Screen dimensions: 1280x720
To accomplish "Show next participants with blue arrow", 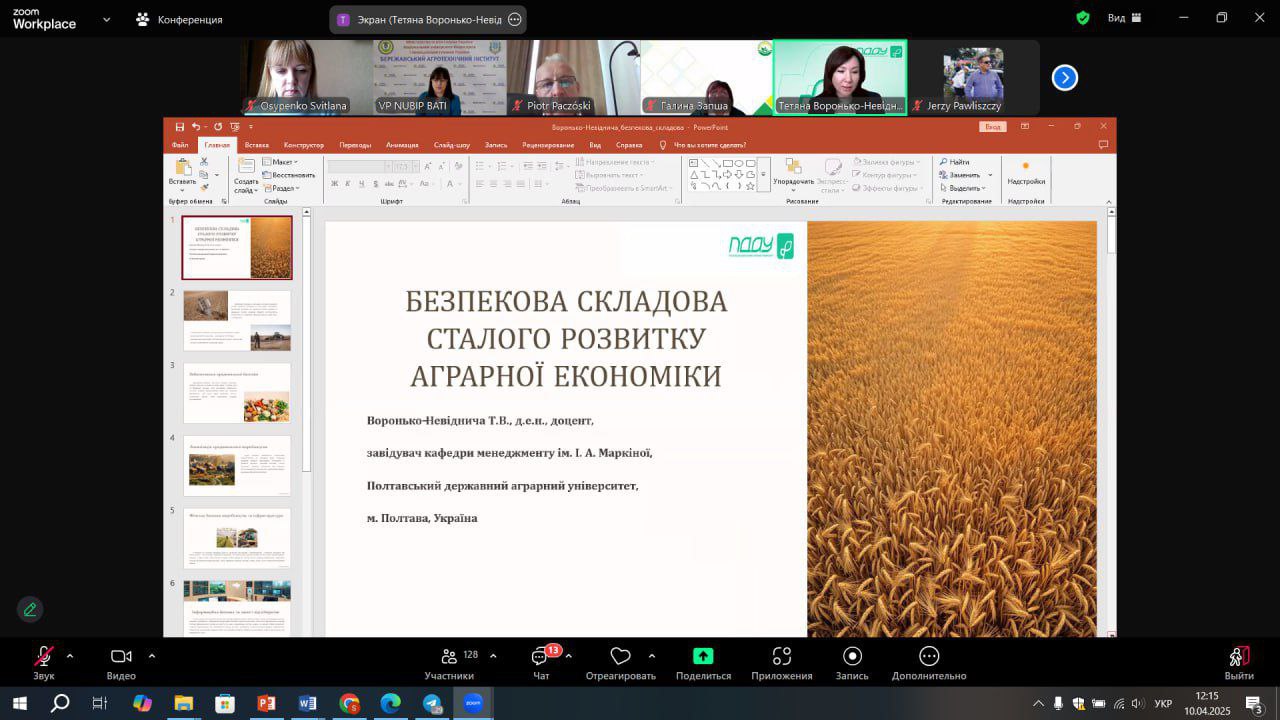I will (1065, 77).
